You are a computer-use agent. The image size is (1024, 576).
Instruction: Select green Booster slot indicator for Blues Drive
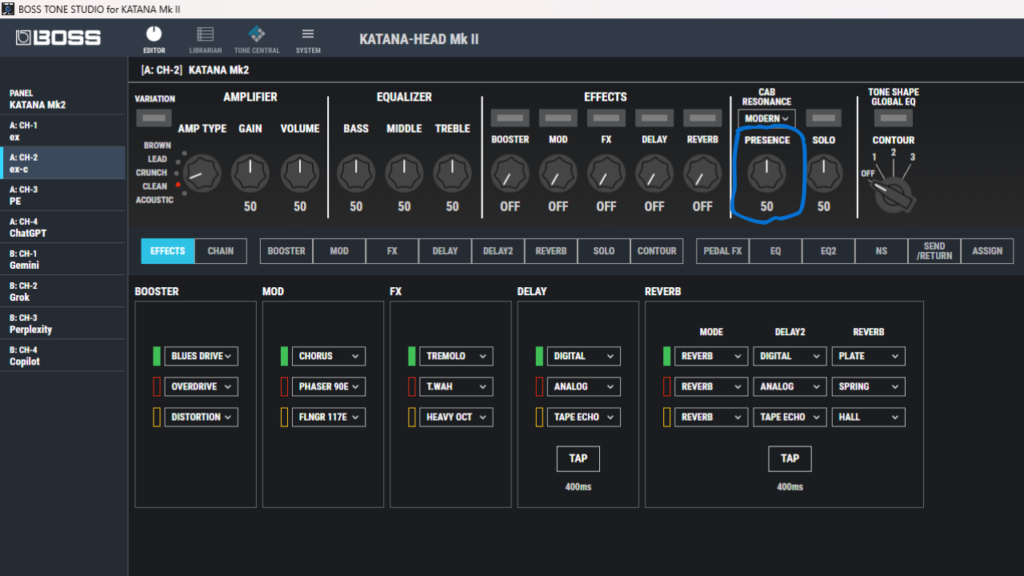(157, 356)
